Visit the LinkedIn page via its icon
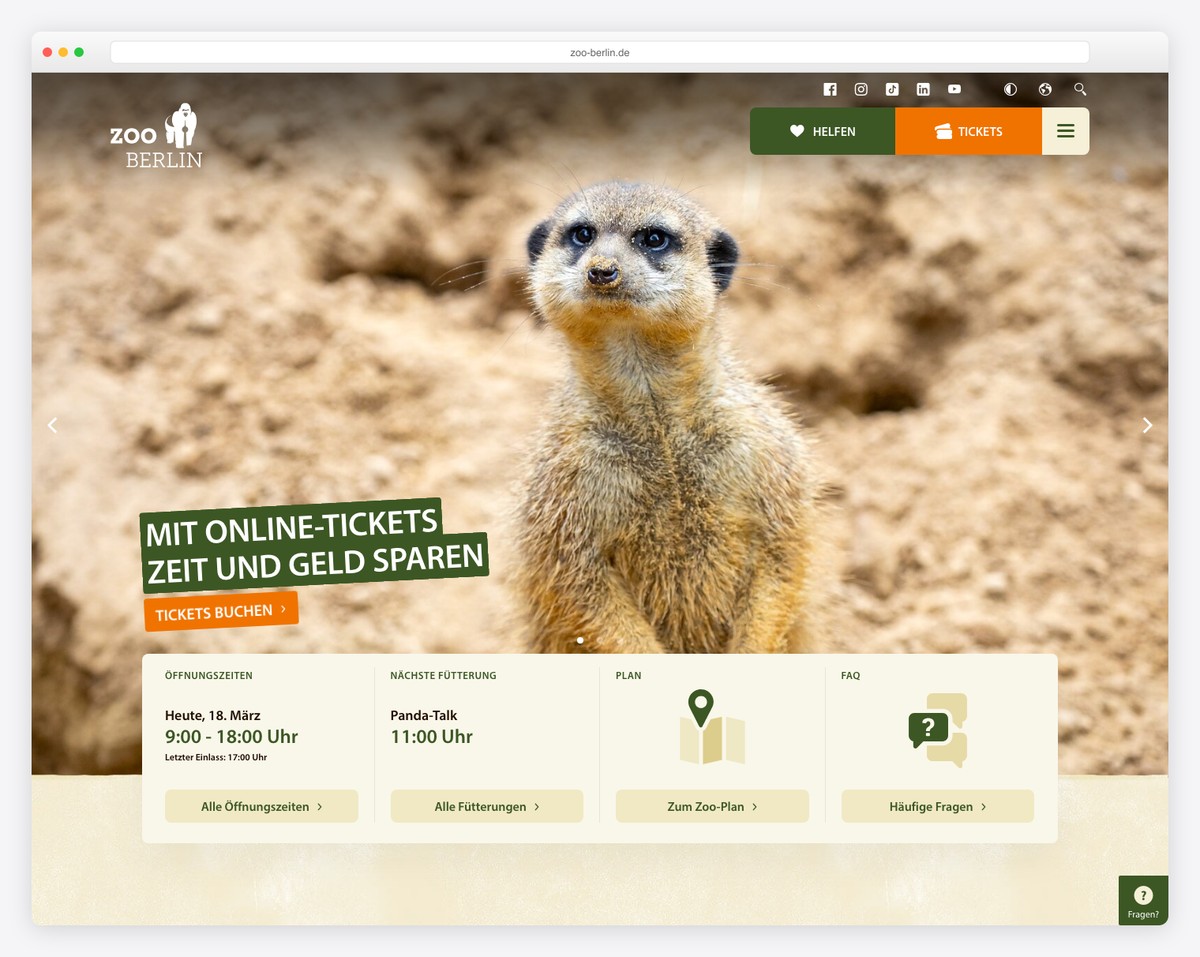 pos(923,89)
